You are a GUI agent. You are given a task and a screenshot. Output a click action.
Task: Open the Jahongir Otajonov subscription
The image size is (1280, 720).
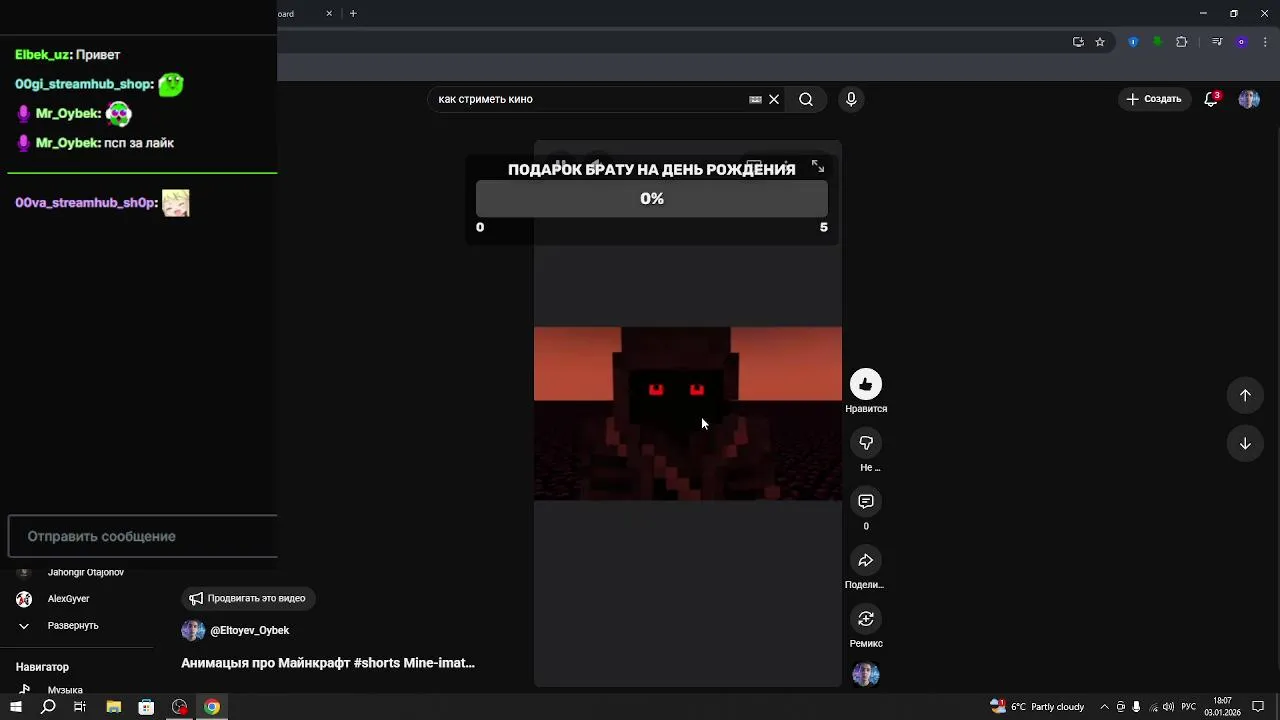point(86,572)
